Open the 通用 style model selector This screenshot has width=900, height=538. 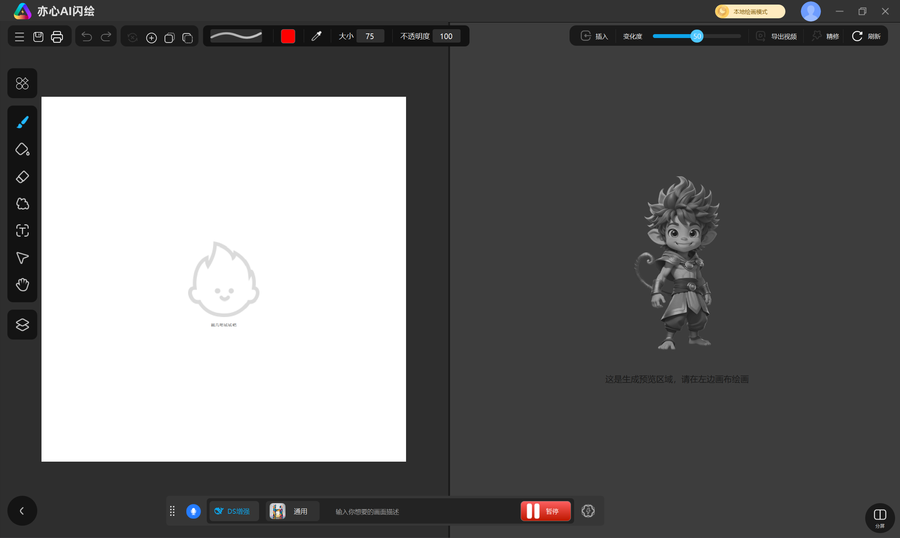(292, 511)
